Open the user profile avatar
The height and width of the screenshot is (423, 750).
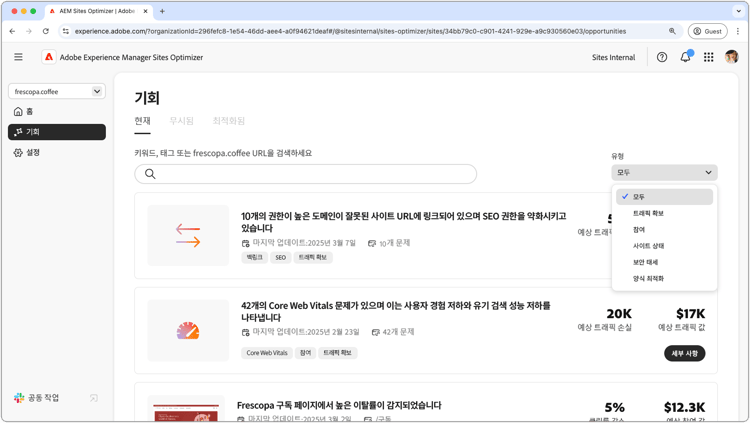(x=731, y=57)
